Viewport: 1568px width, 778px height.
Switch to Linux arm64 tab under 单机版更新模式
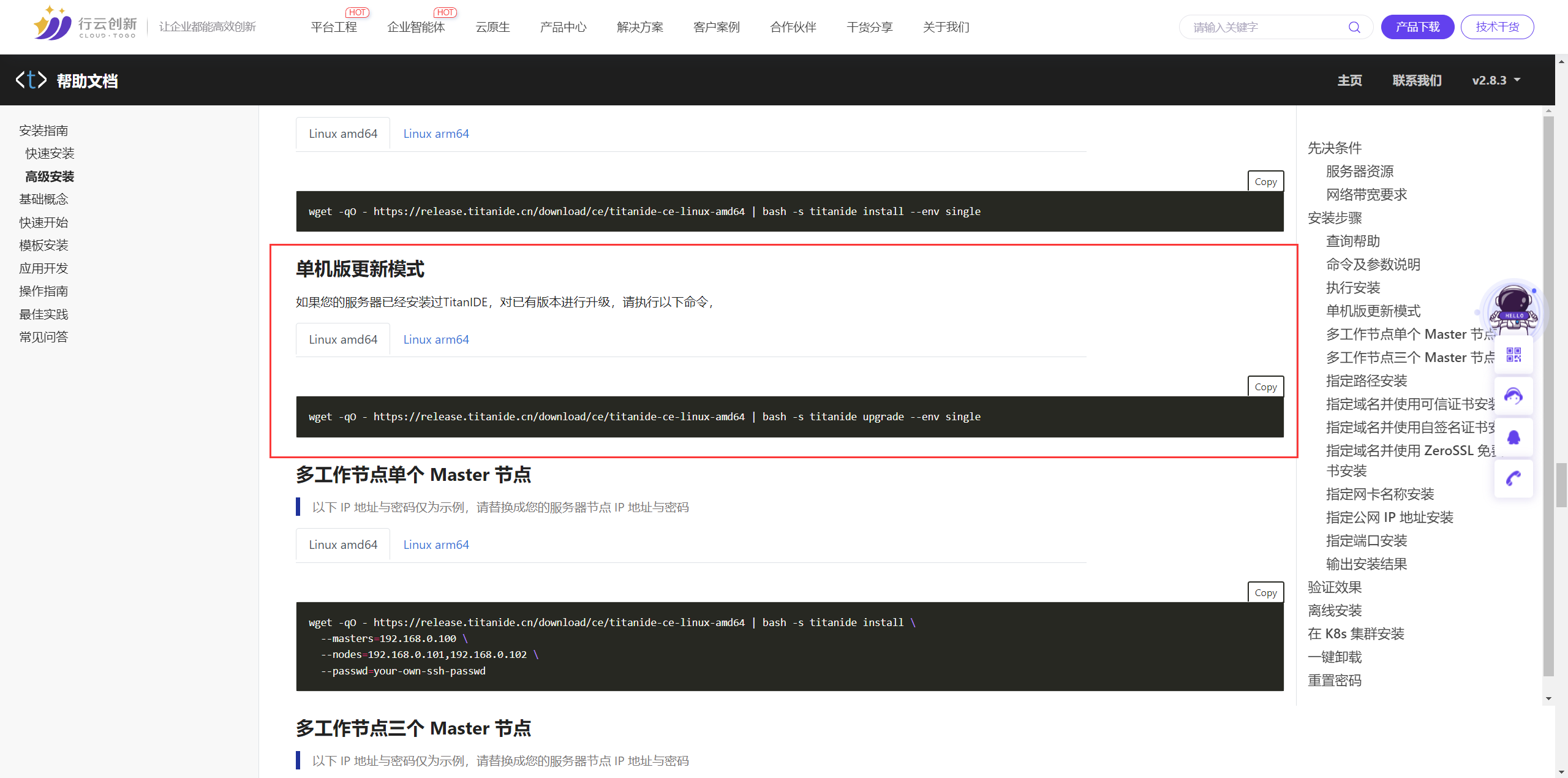436,339
